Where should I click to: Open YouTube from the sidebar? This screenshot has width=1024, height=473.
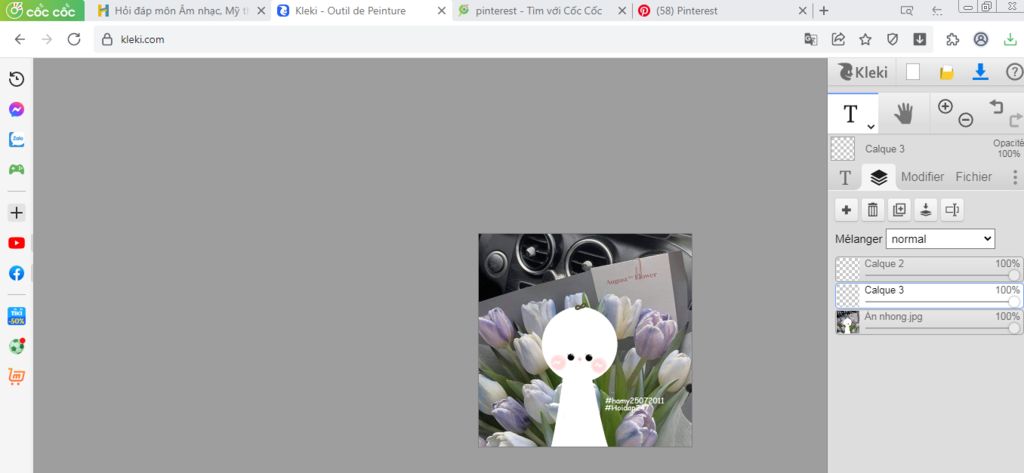[x=16, y=243]
